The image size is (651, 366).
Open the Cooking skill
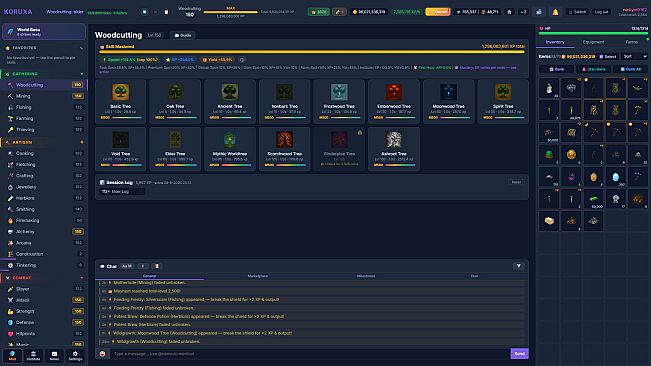tap(44, 153)
